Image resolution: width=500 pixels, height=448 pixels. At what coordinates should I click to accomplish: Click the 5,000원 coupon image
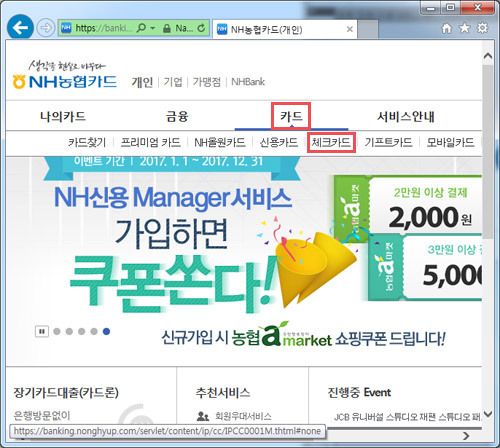click(425, 267)
